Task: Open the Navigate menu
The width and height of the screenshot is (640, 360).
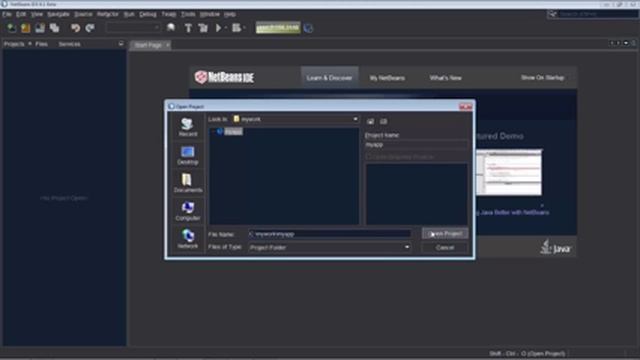Action: pyautogui.click(x=58, y=14)
